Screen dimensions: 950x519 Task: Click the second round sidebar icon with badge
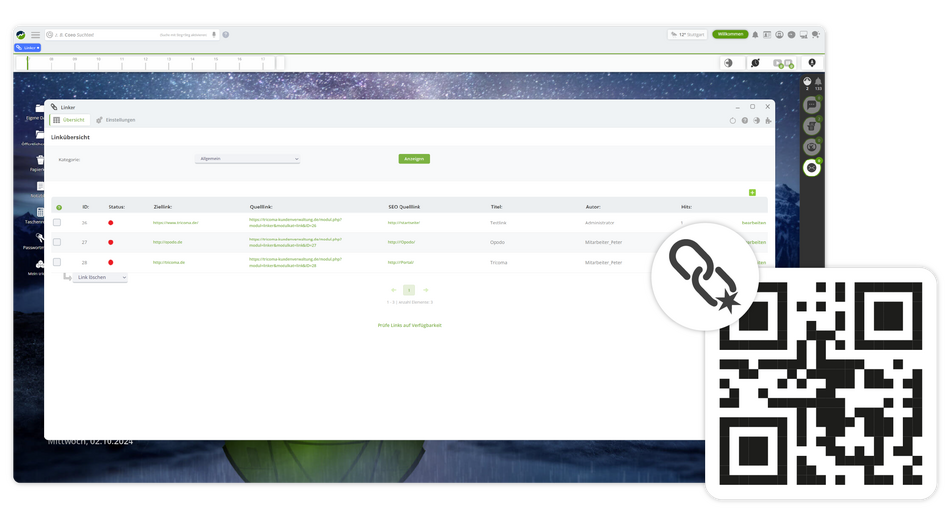(x=812, y=126)
